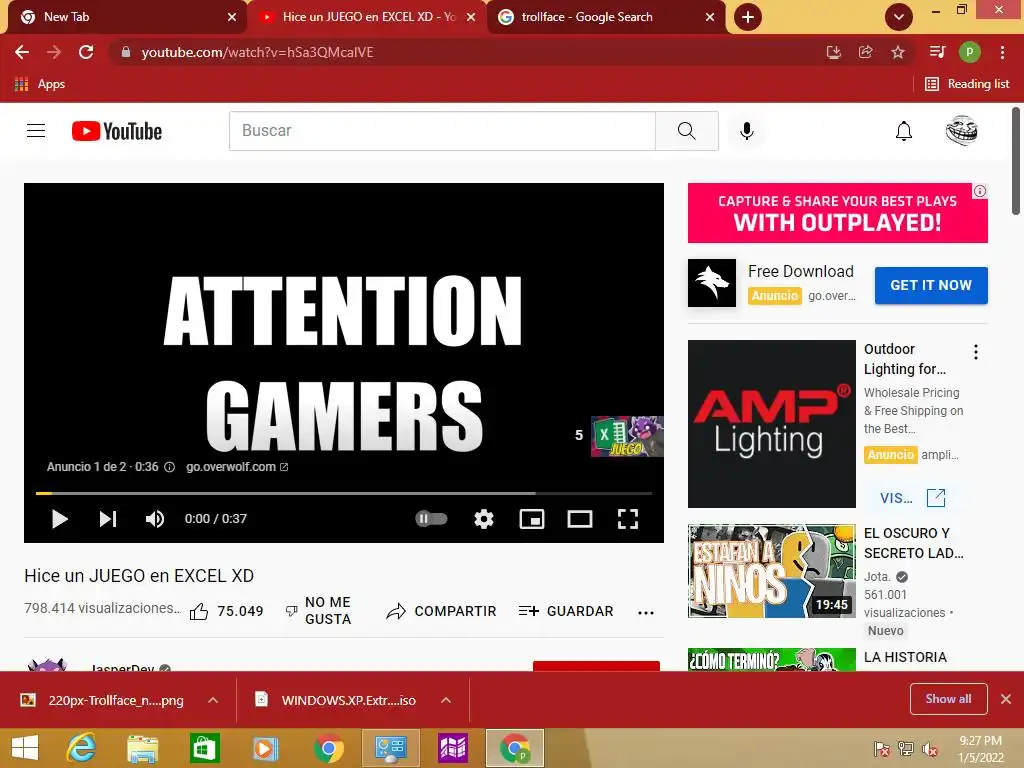Image resolution: width=1024 pixels, height=768 pixels.
Task: Open more actions three-dot menu under the video
Action: (646, 613)
